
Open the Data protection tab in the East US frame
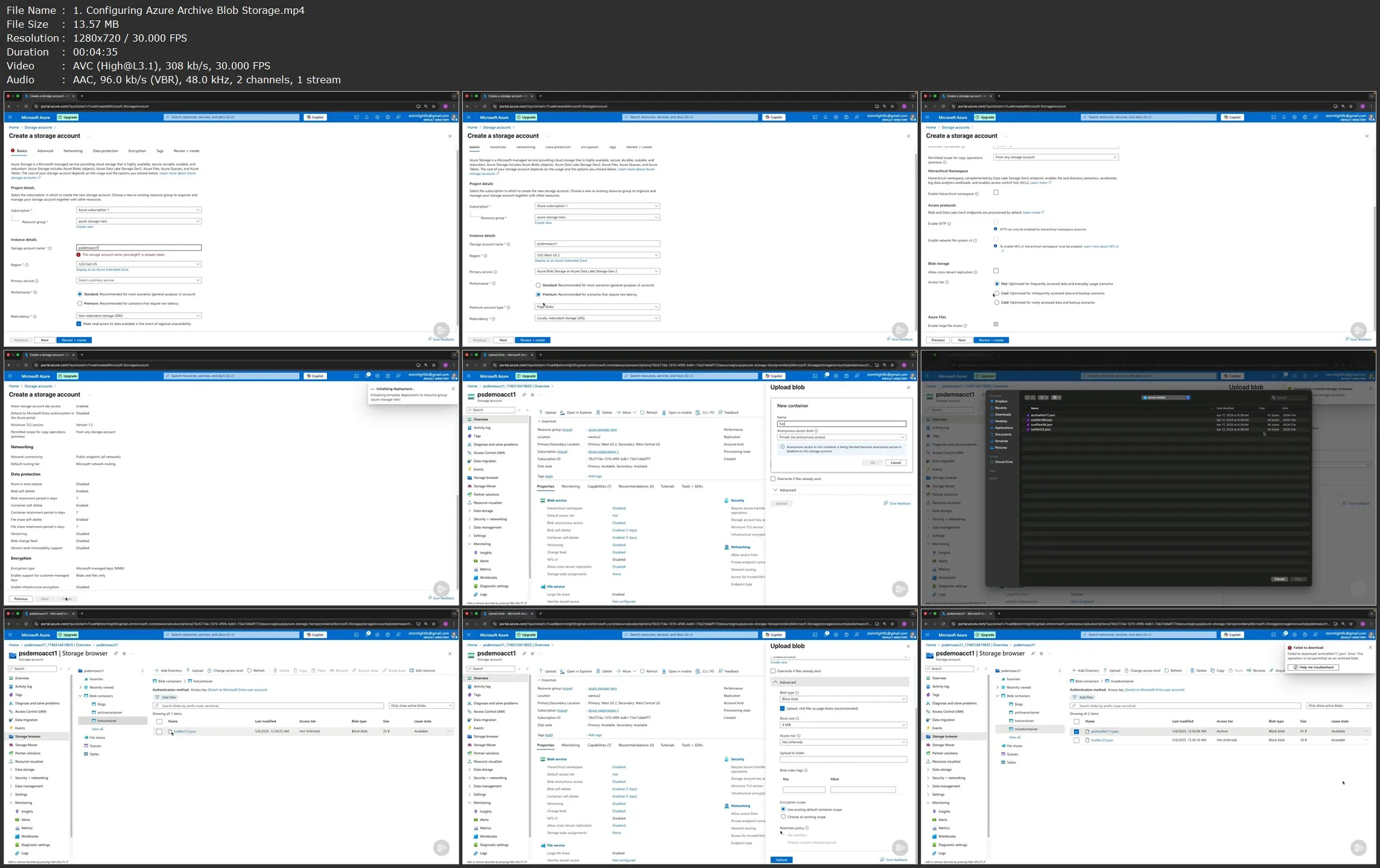pos(106,151)
